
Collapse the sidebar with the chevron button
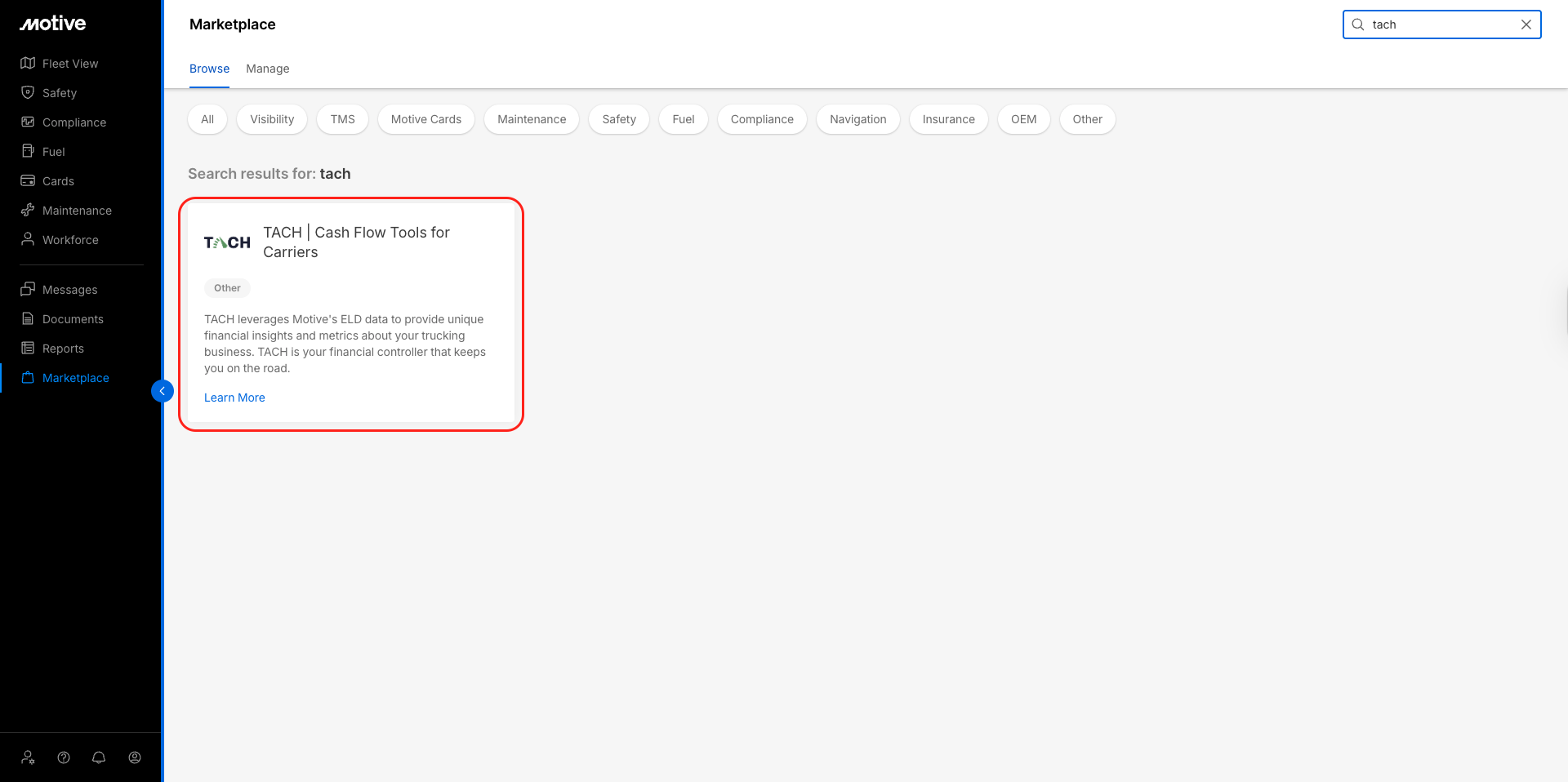tap(163, 391)
